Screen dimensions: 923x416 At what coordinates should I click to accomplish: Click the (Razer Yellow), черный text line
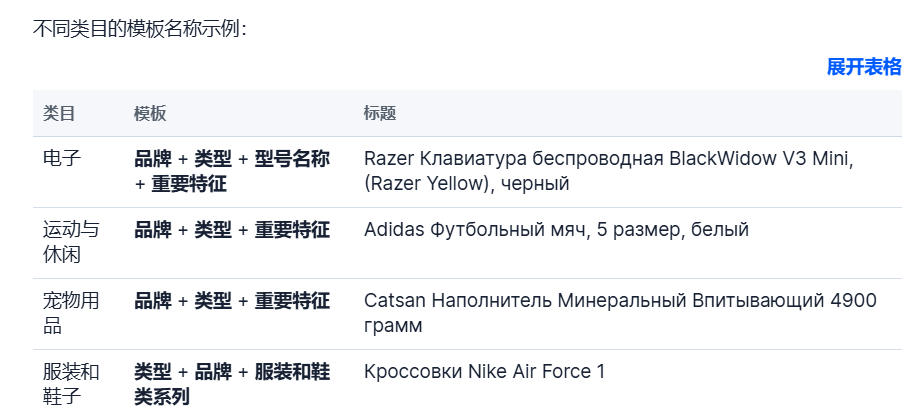click(466, 184)
